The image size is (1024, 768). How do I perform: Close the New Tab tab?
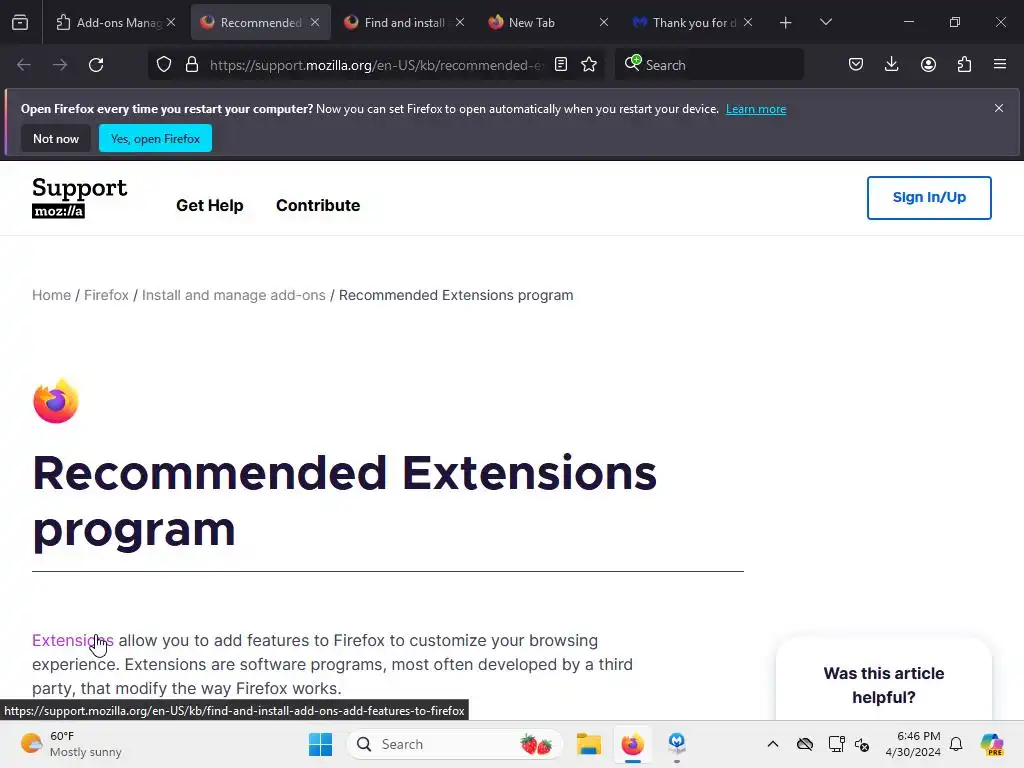[603, 22]
